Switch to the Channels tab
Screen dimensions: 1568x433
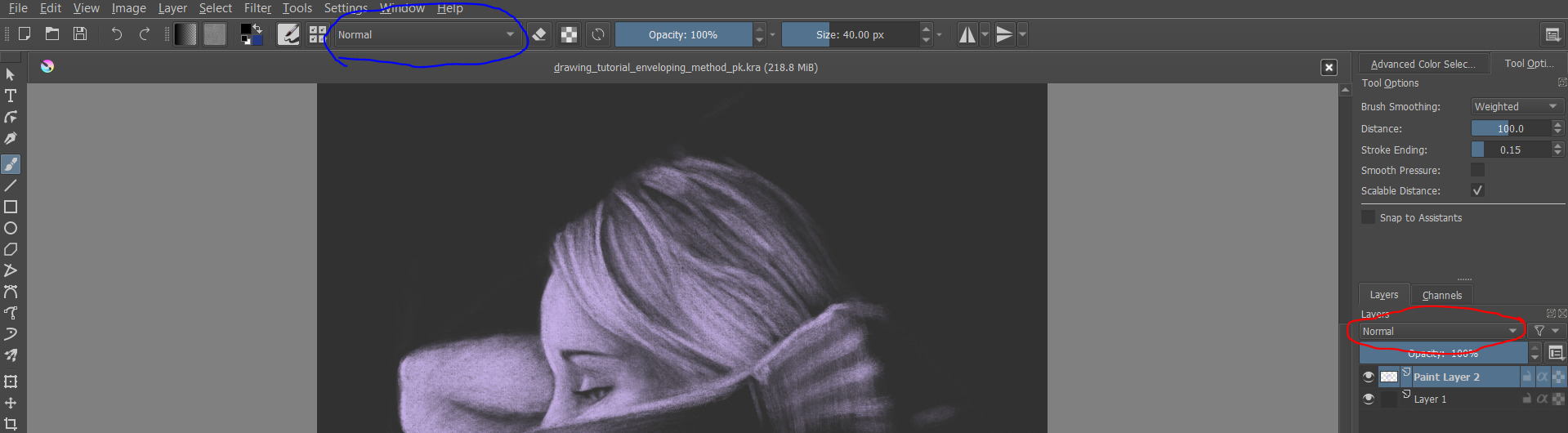[1442, 295]
